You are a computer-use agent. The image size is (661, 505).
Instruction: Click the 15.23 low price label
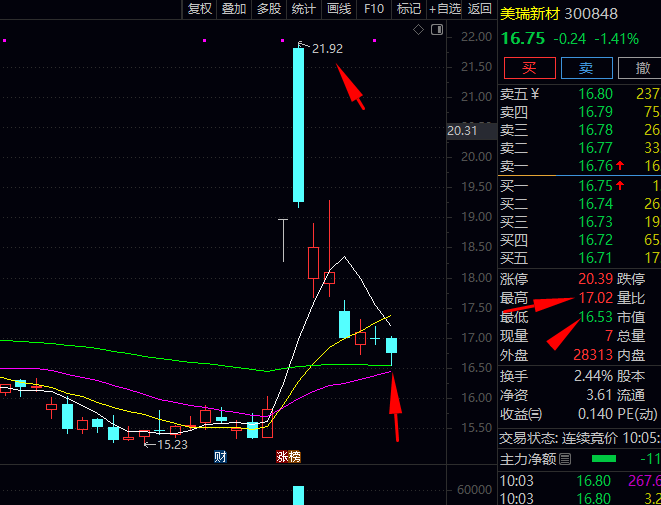tap(172, 444)
